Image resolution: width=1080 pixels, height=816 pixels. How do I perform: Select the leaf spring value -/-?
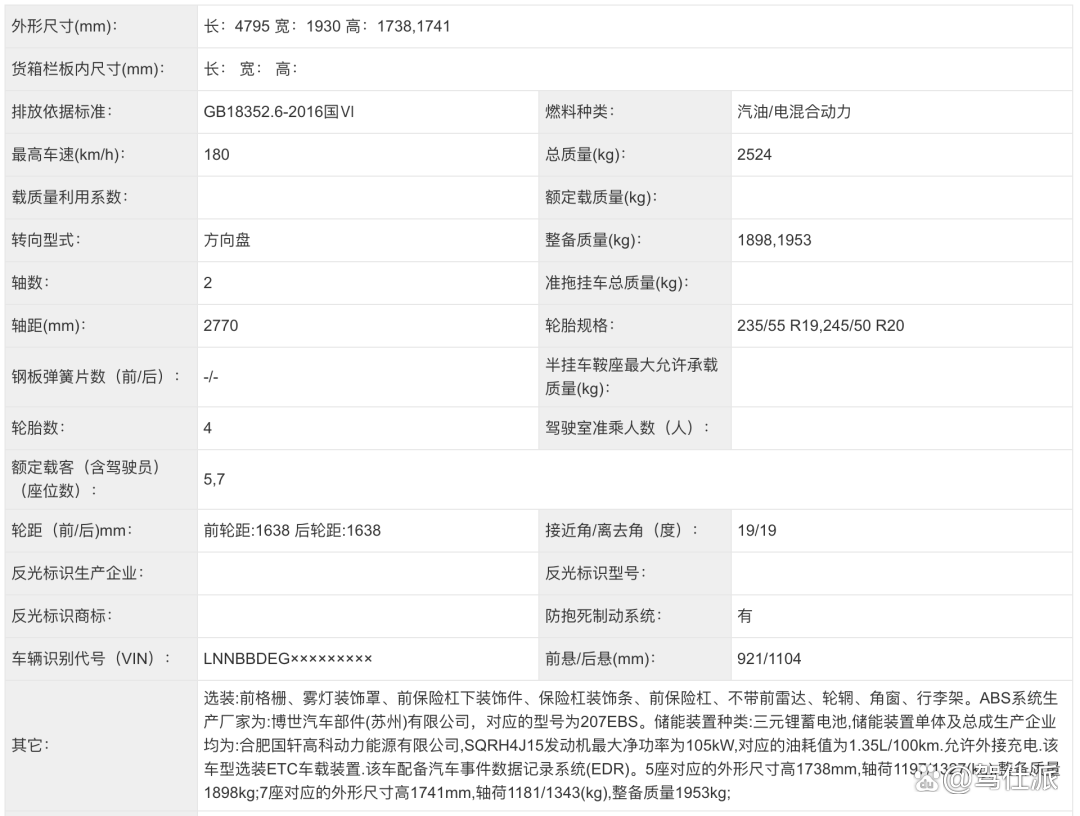pos(211,377)
